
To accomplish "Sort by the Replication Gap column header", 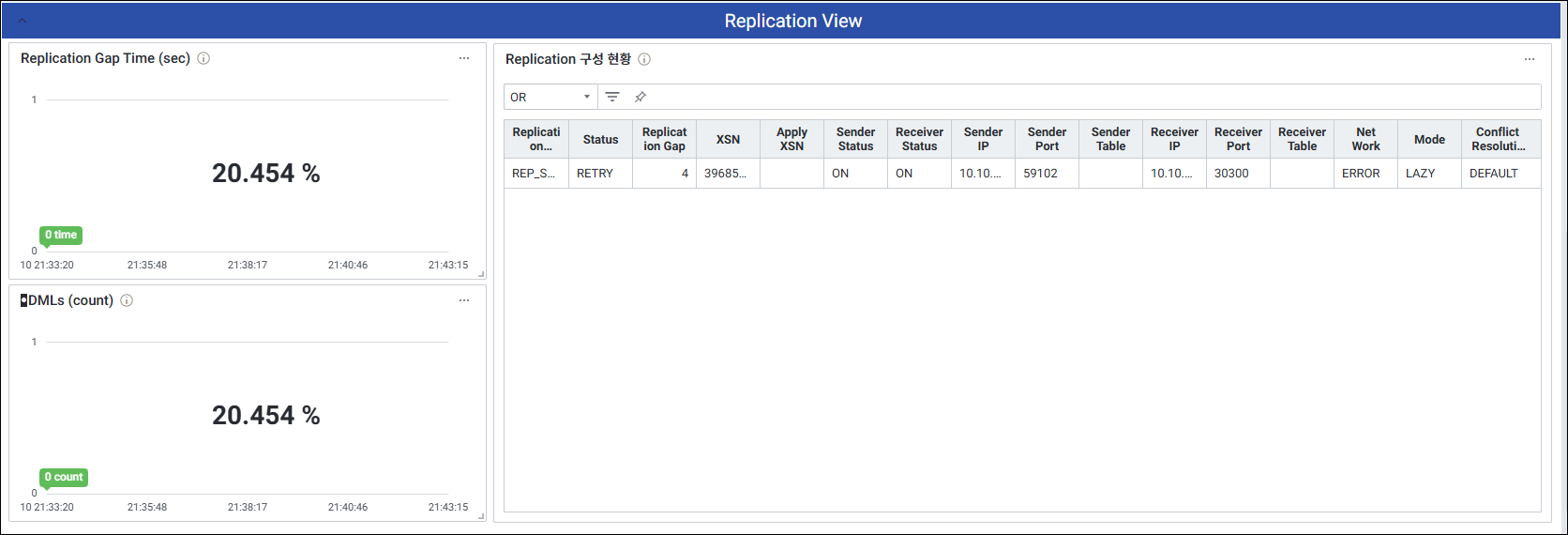I will [x=664, y=139].
